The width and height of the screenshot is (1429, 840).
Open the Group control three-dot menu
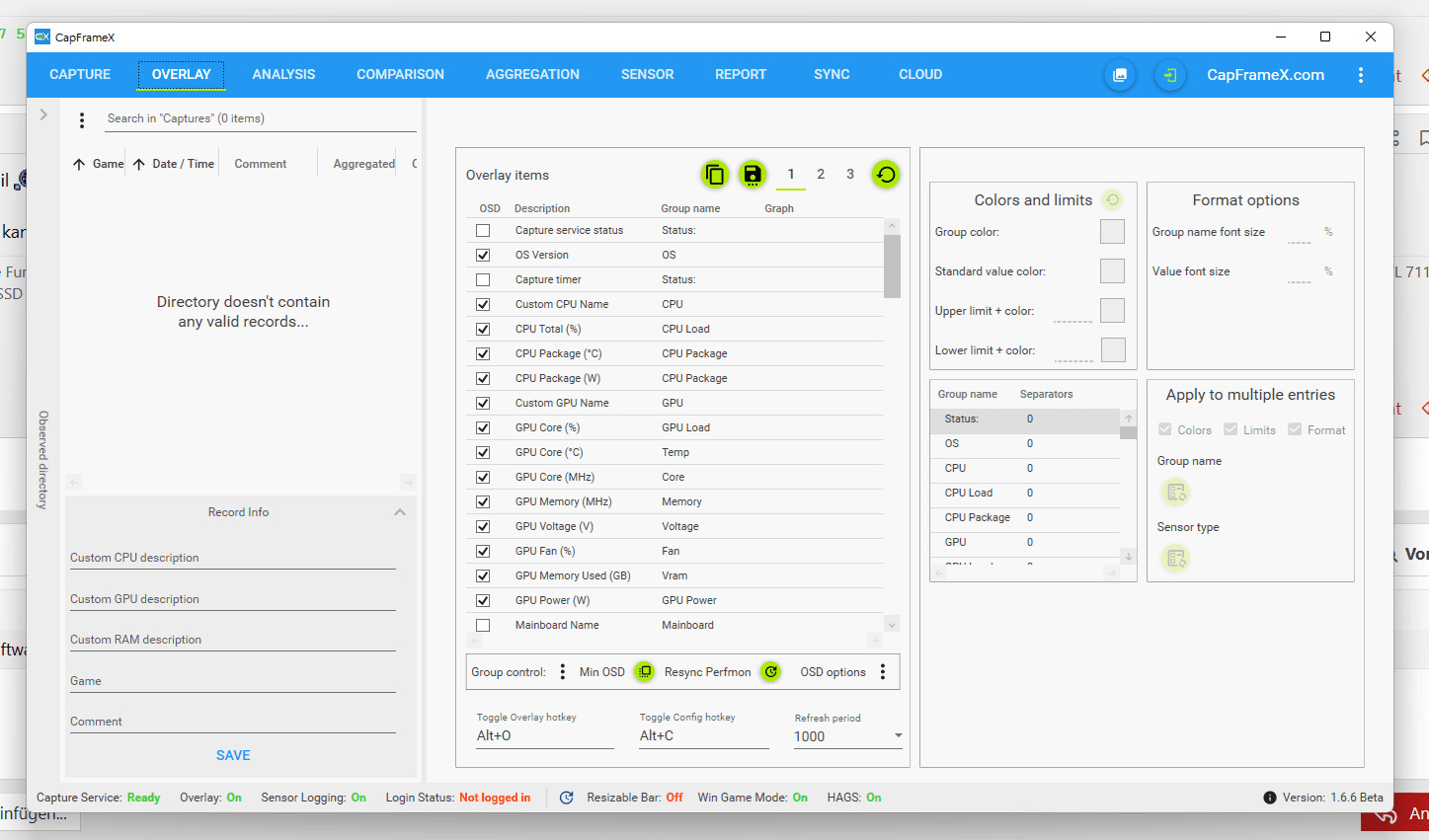coord(563,672)
